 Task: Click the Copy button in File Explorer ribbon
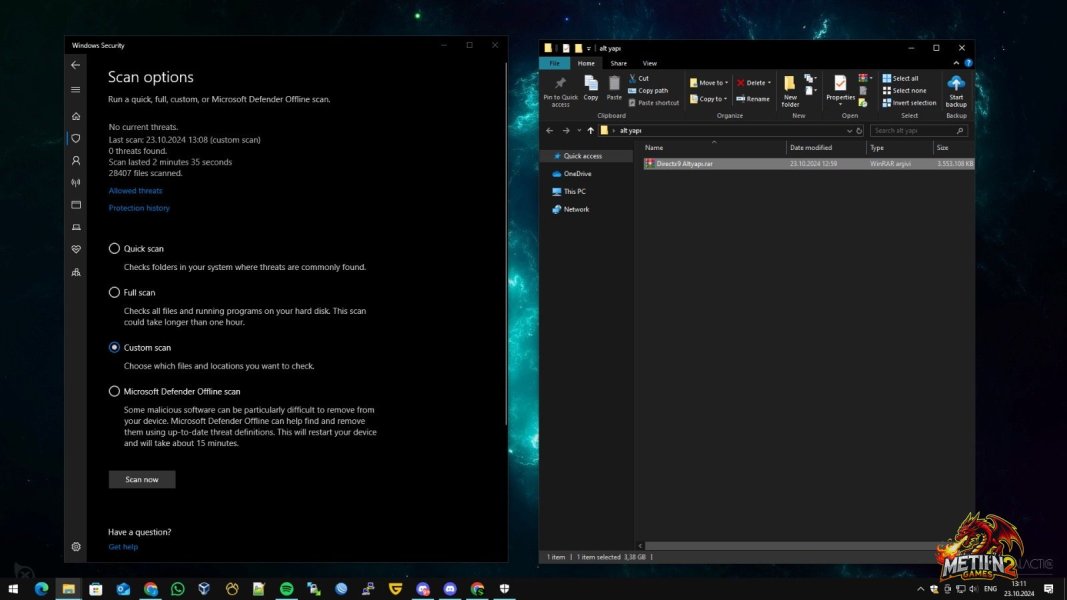[591, 88]
